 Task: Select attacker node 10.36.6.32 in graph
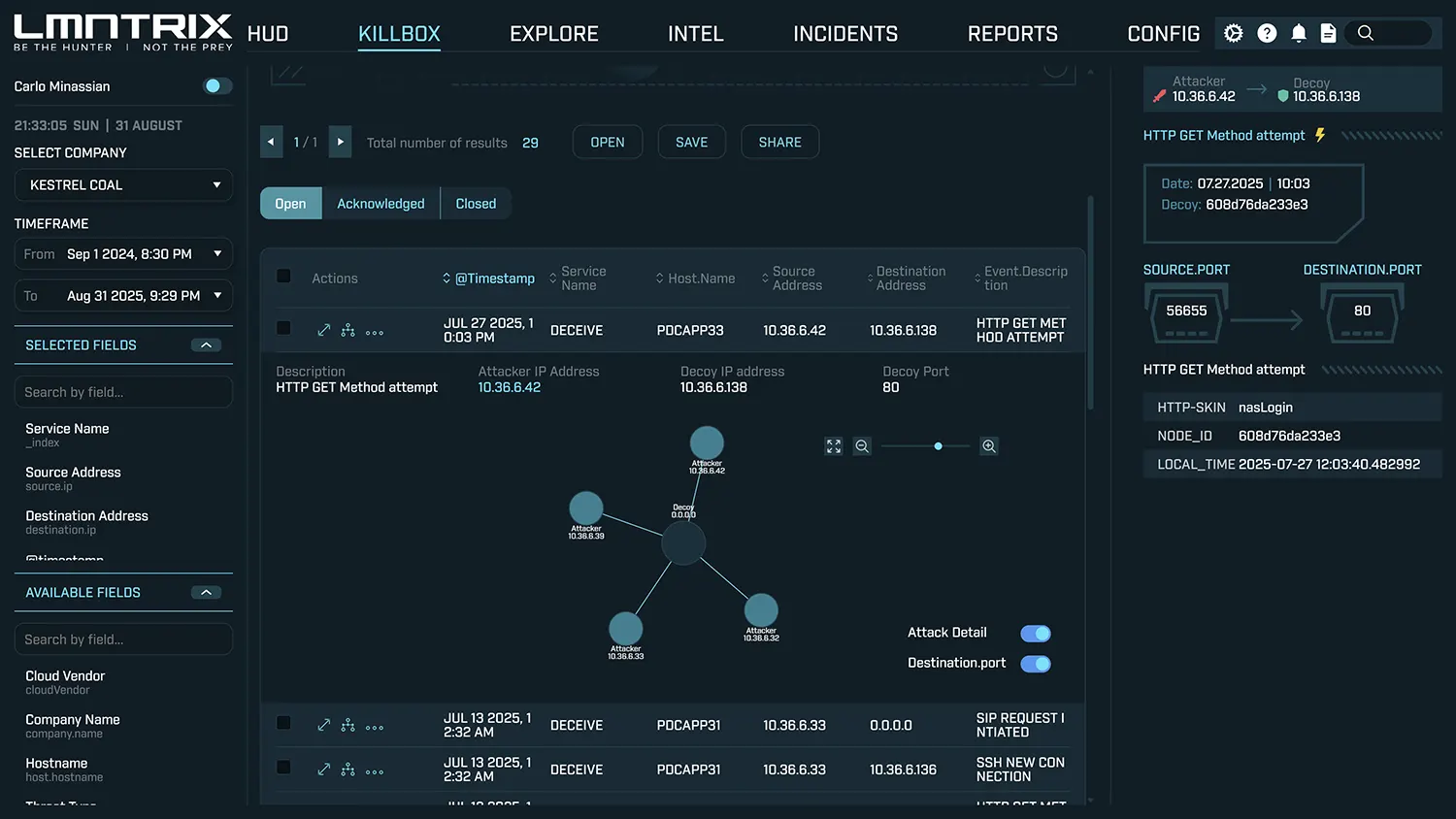click(761, 610)
